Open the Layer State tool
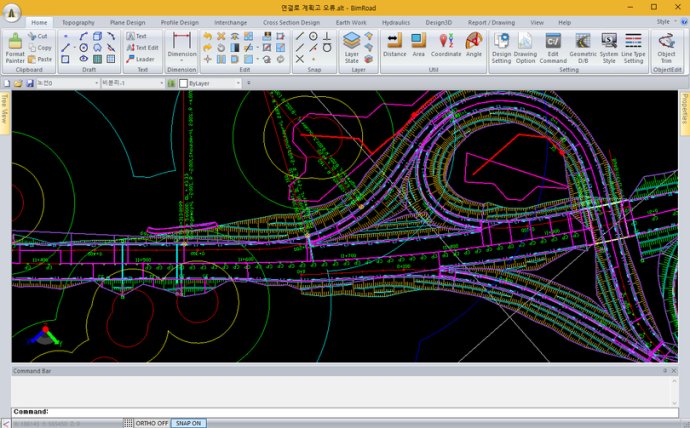The height and width of the screenshot is (428, 690). point(352,48)
